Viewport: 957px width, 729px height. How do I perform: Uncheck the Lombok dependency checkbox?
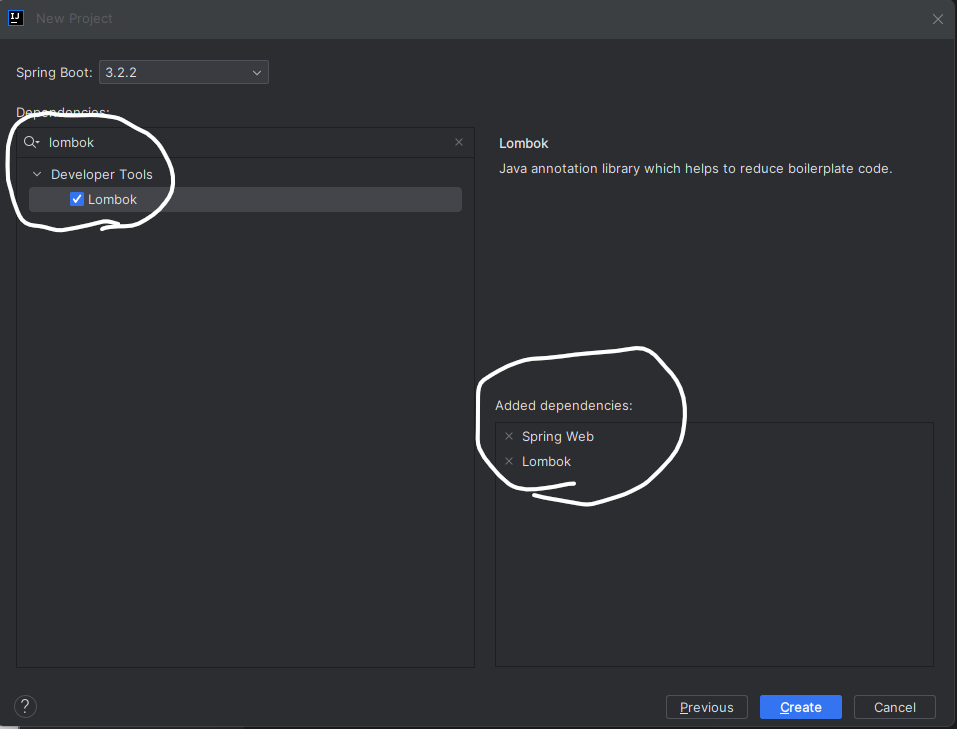tap(77, 199)
